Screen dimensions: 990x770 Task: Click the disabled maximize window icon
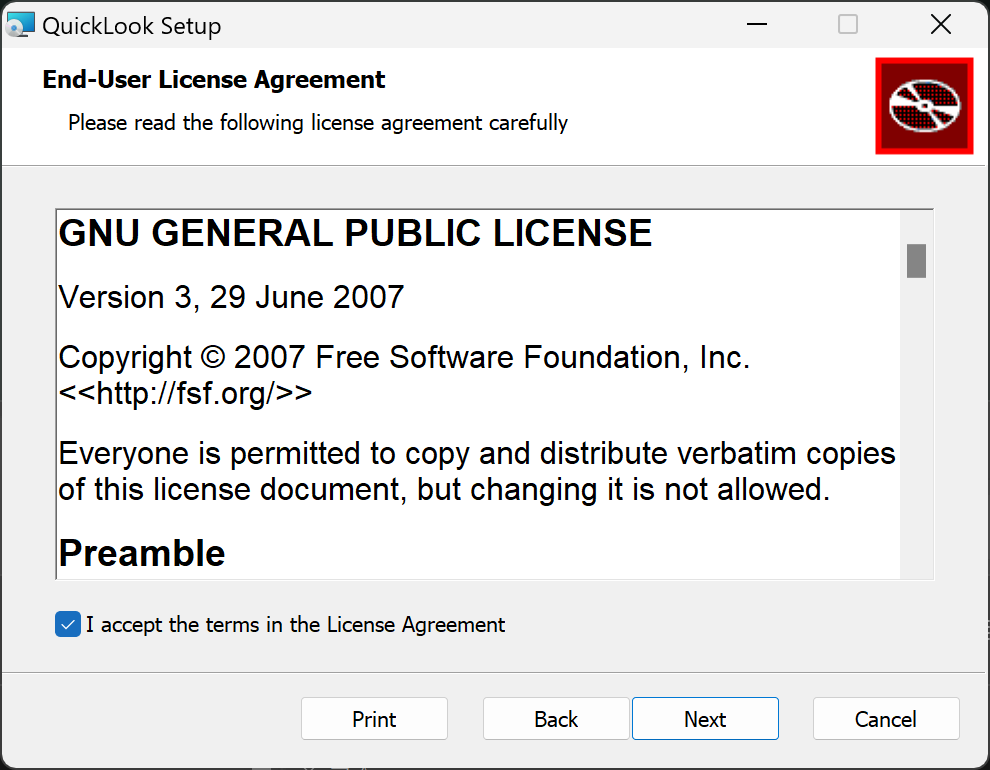click(x=847, y=25)
